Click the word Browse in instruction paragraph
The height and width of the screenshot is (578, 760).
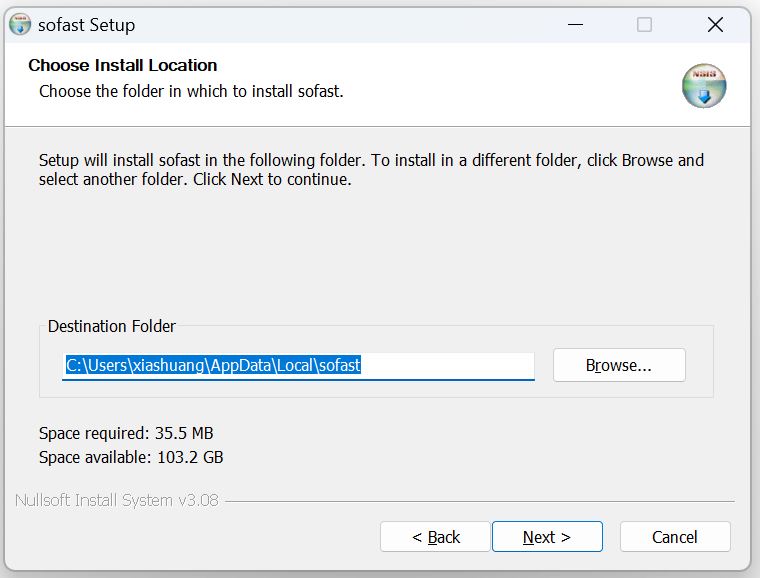(647, 160)
